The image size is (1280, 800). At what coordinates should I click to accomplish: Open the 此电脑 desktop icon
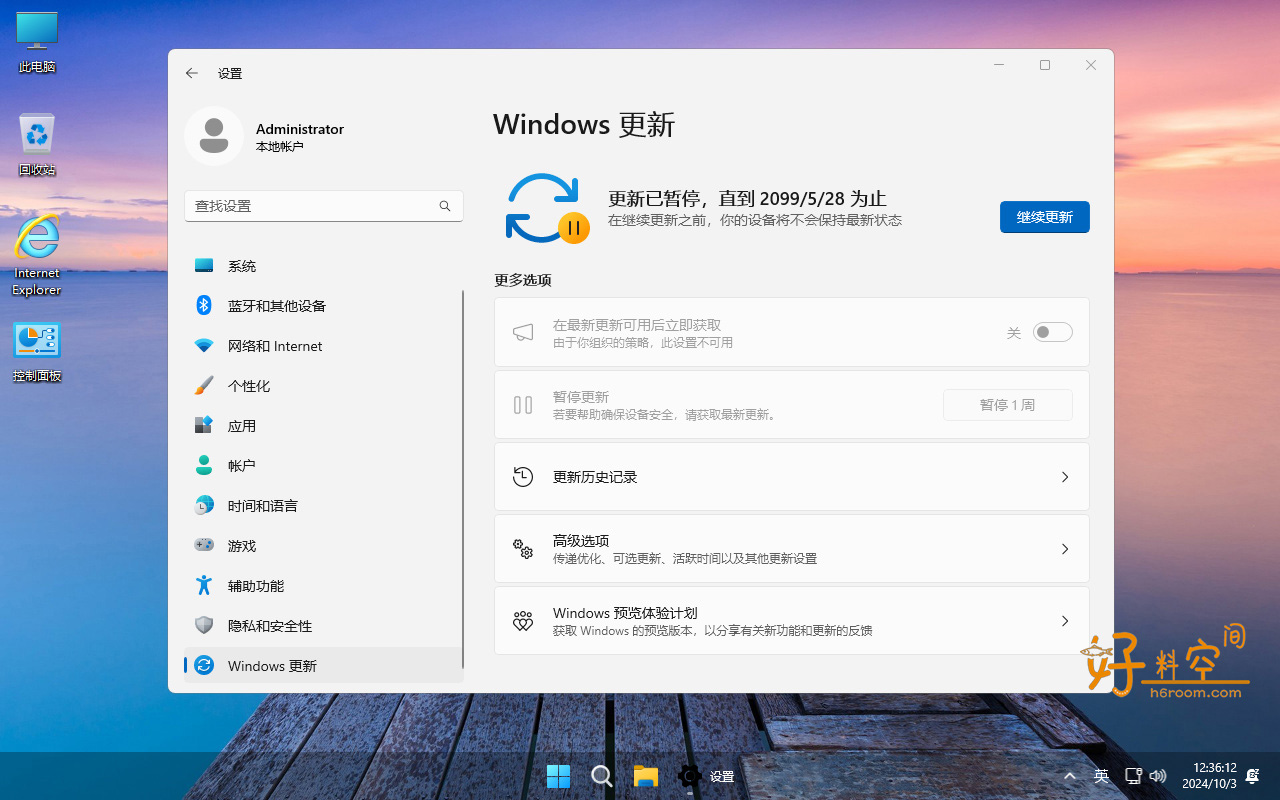pos(37,43)
